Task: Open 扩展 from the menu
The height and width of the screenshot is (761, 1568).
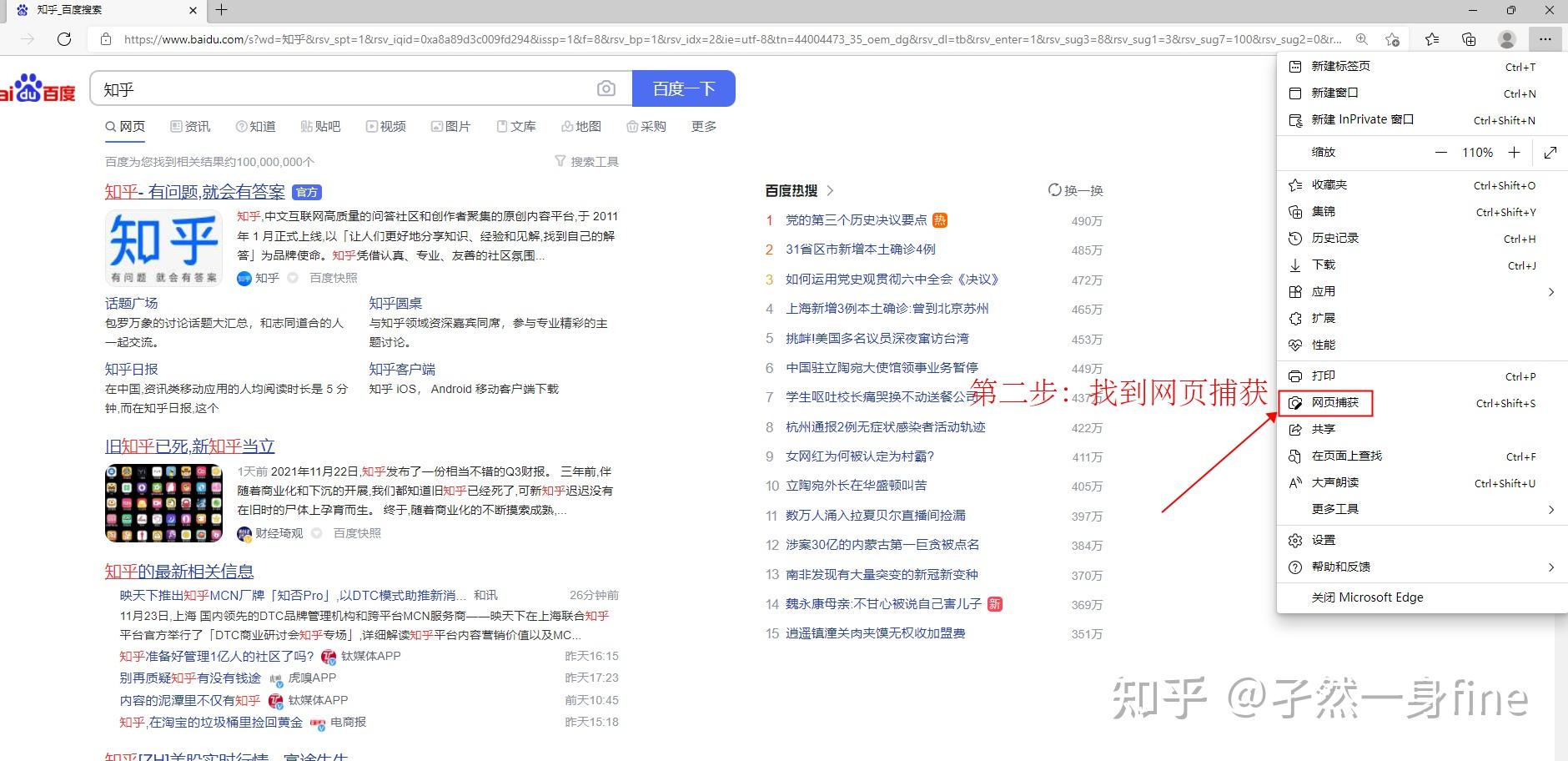Action: tap(1422, 318)
